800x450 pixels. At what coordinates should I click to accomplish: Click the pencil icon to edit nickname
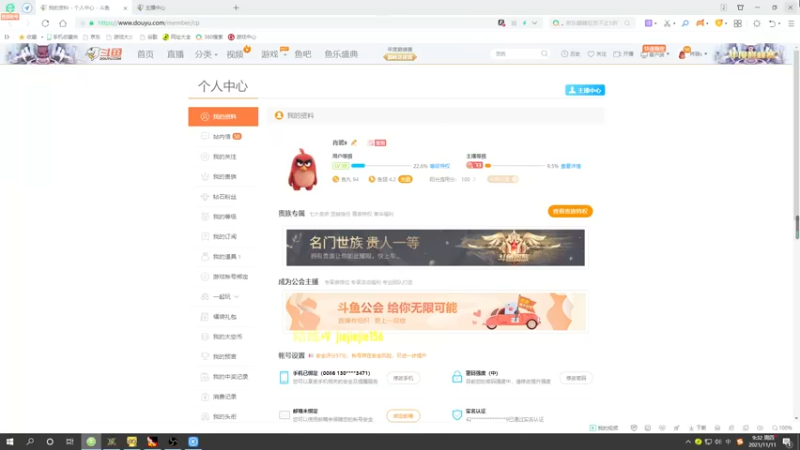click(x=354, y=143)
